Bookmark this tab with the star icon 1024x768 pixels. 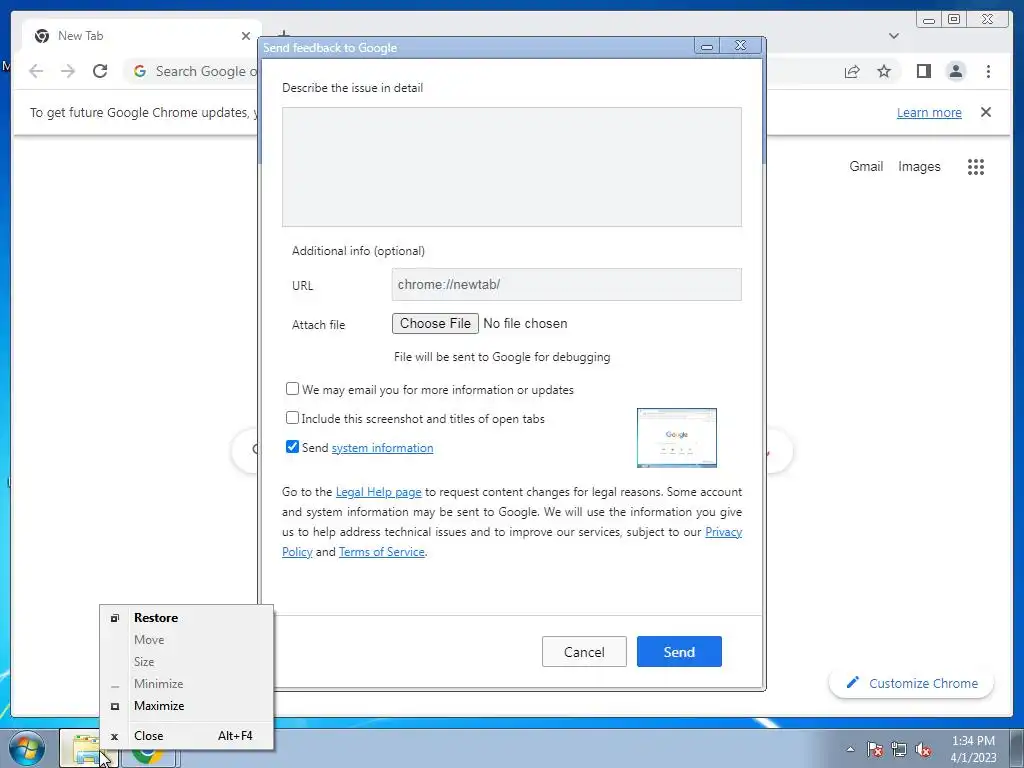[884, 71]
